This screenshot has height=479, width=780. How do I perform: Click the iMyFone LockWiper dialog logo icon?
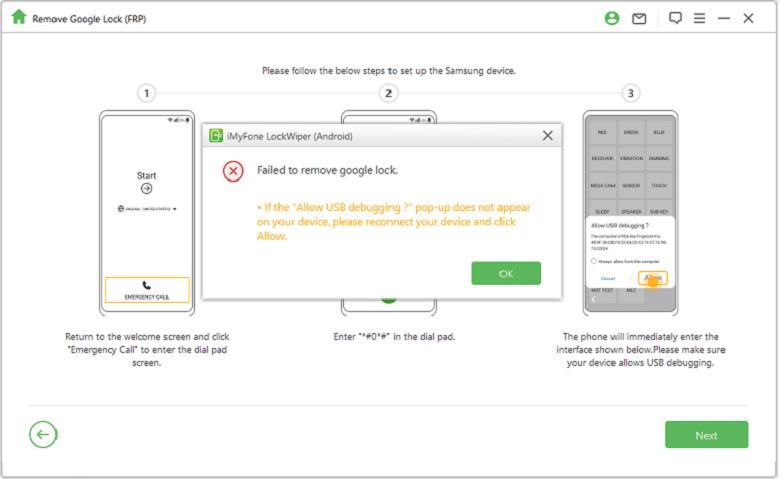[x=216, y=135]
